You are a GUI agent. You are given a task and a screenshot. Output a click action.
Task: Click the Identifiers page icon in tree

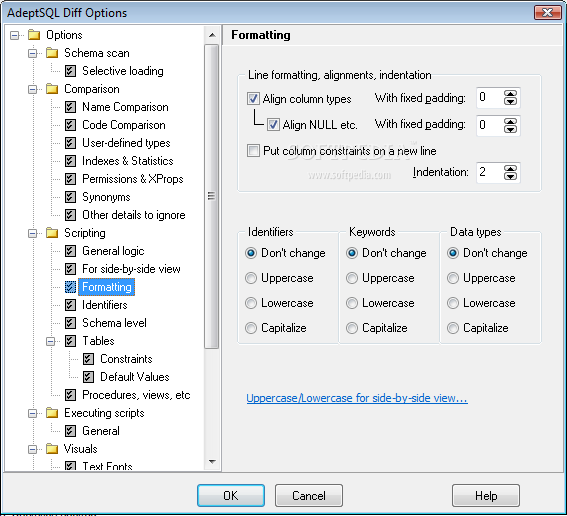coord(70,305)
